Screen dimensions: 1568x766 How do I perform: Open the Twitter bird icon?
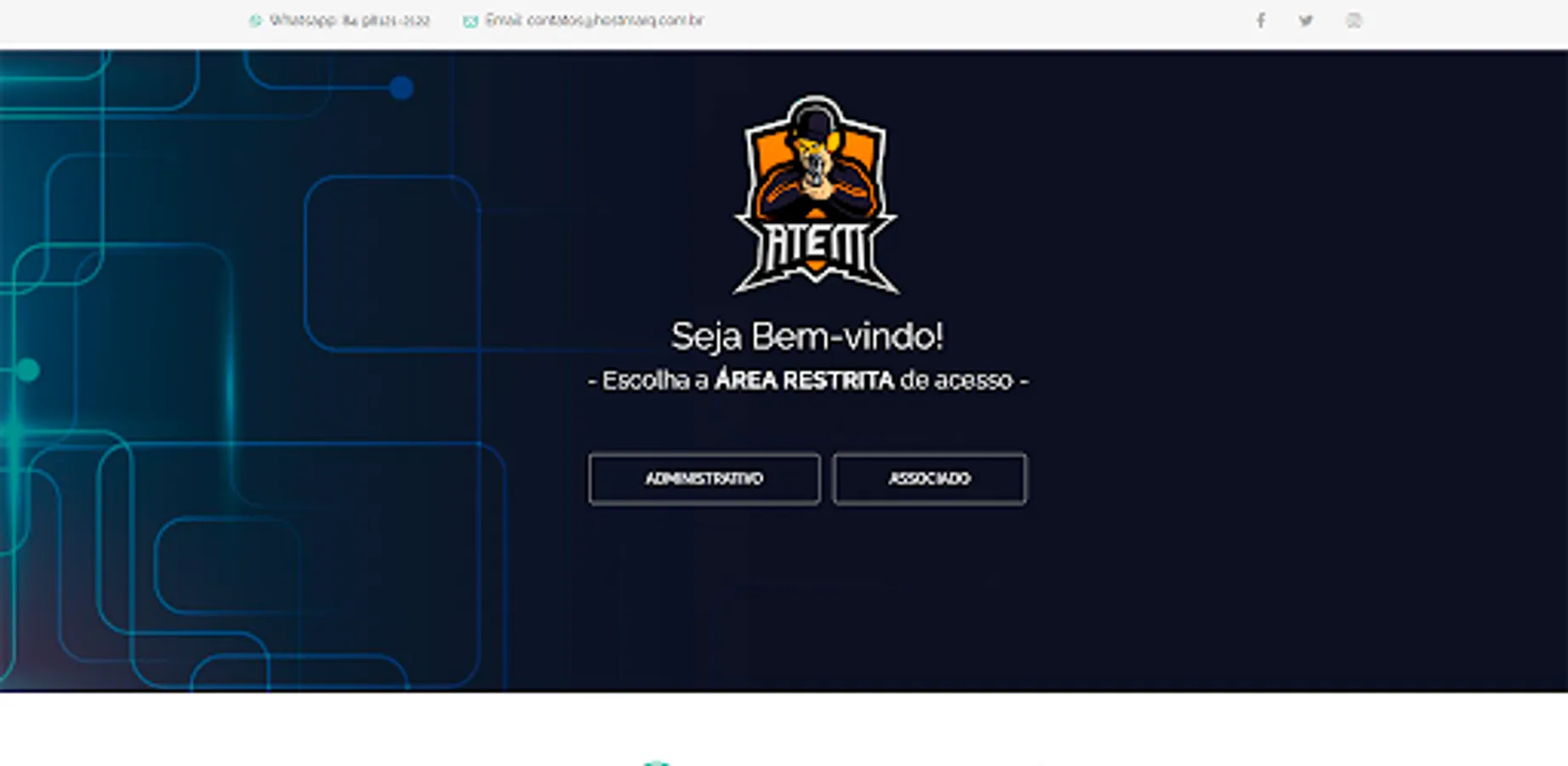[x=1306, y=20]
